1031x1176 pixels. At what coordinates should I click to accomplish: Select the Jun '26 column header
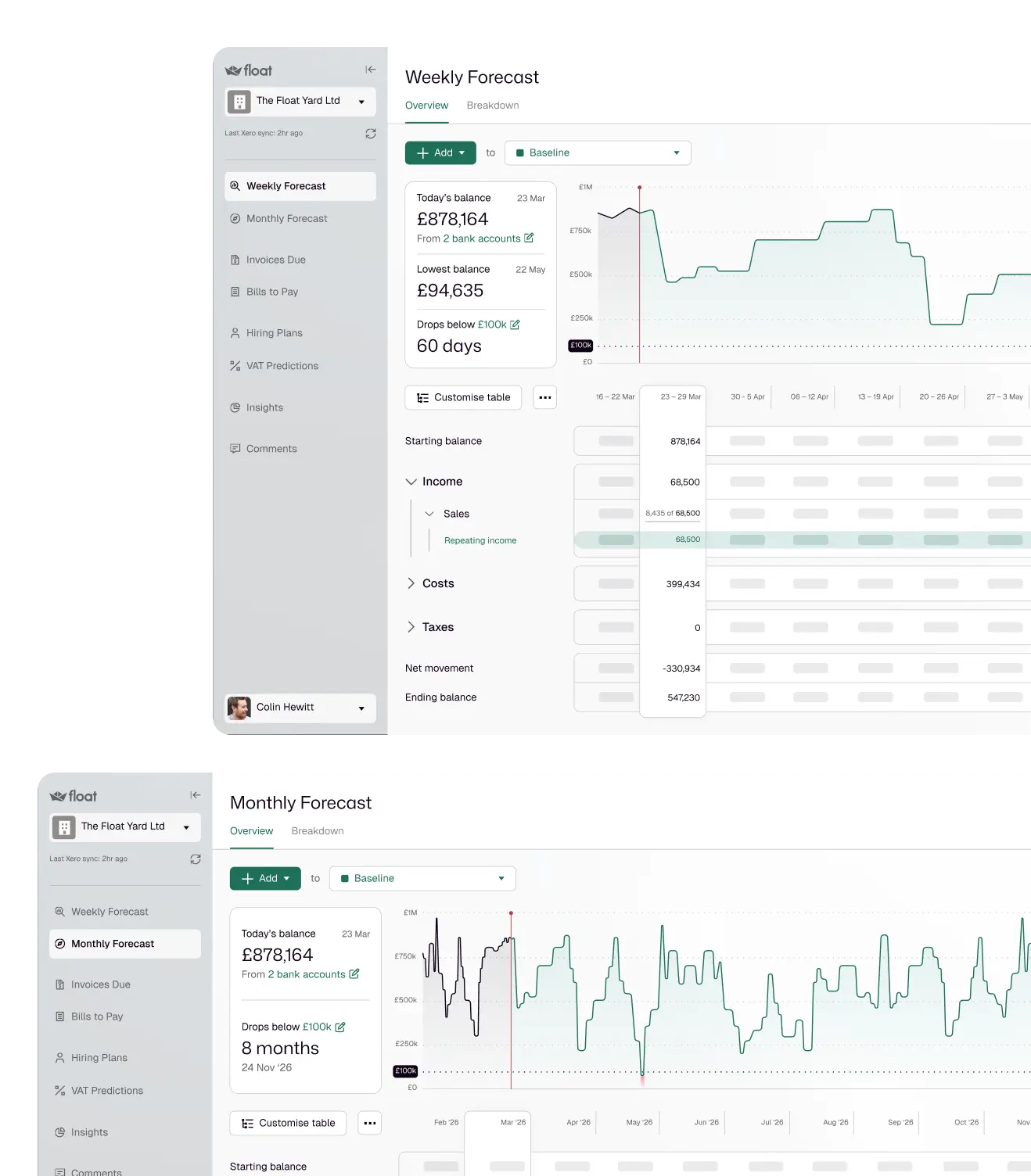click(x=706, y=1123)
